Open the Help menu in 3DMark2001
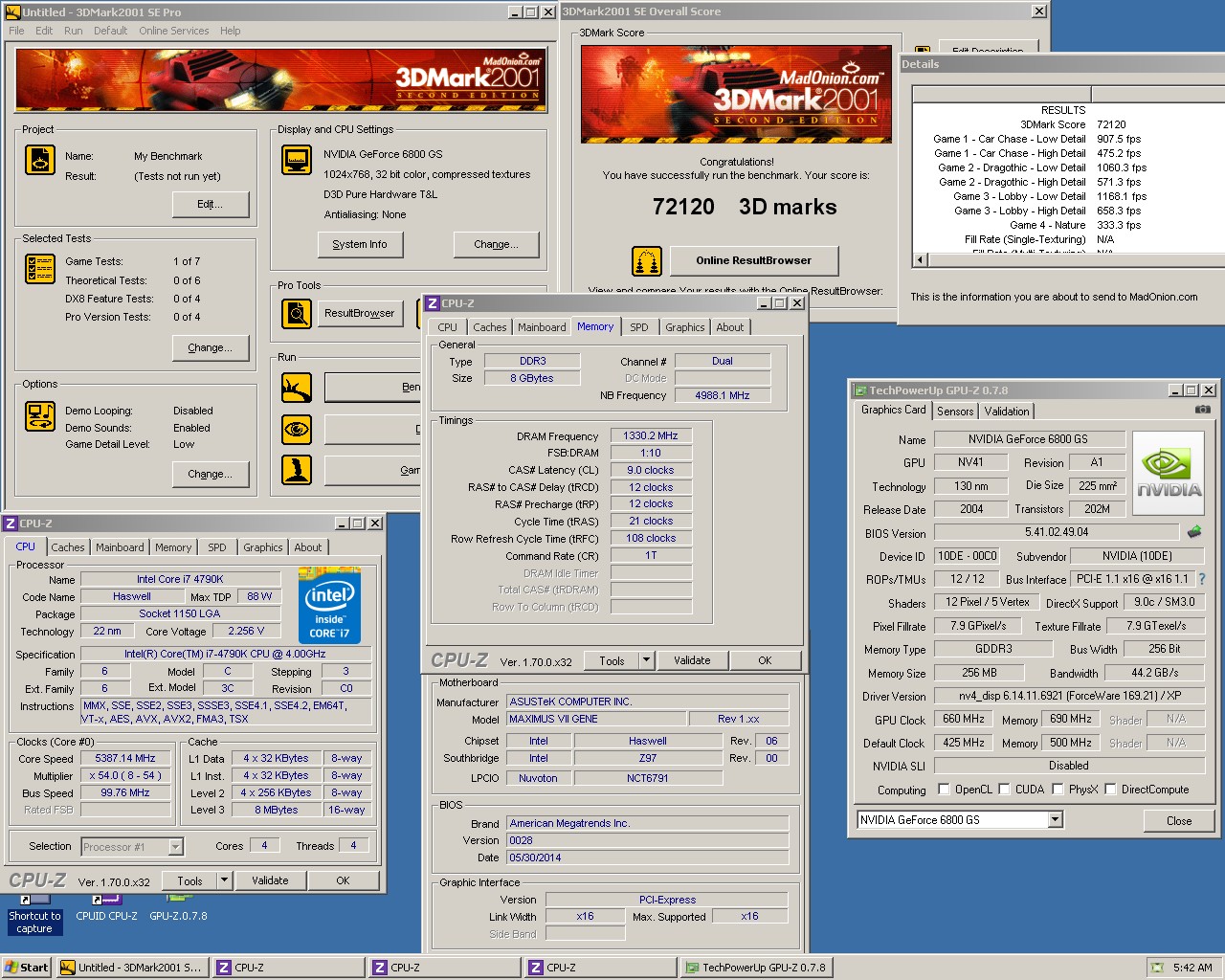The width and height of the screenshot is (1225, 980). click(230, 31)
